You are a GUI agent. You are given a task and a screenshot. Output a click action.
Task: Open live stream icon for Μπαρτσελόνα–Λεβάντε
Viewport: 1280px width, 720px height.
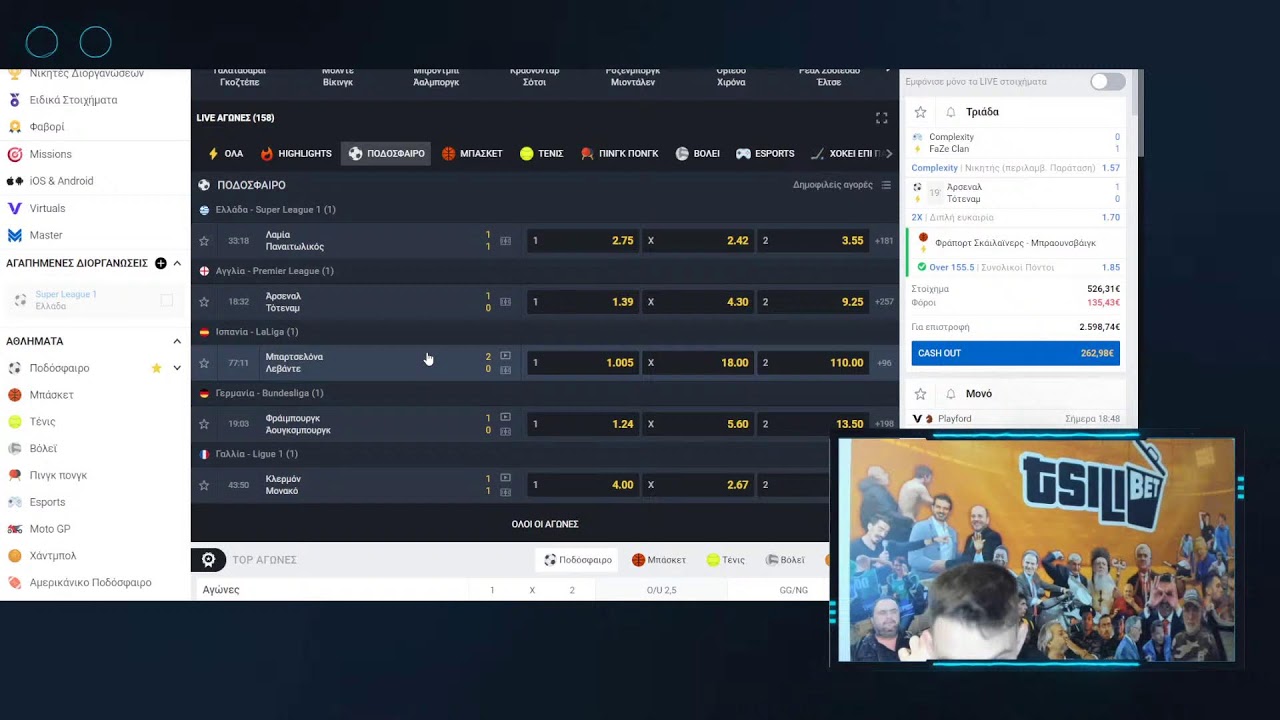[505, 356]
